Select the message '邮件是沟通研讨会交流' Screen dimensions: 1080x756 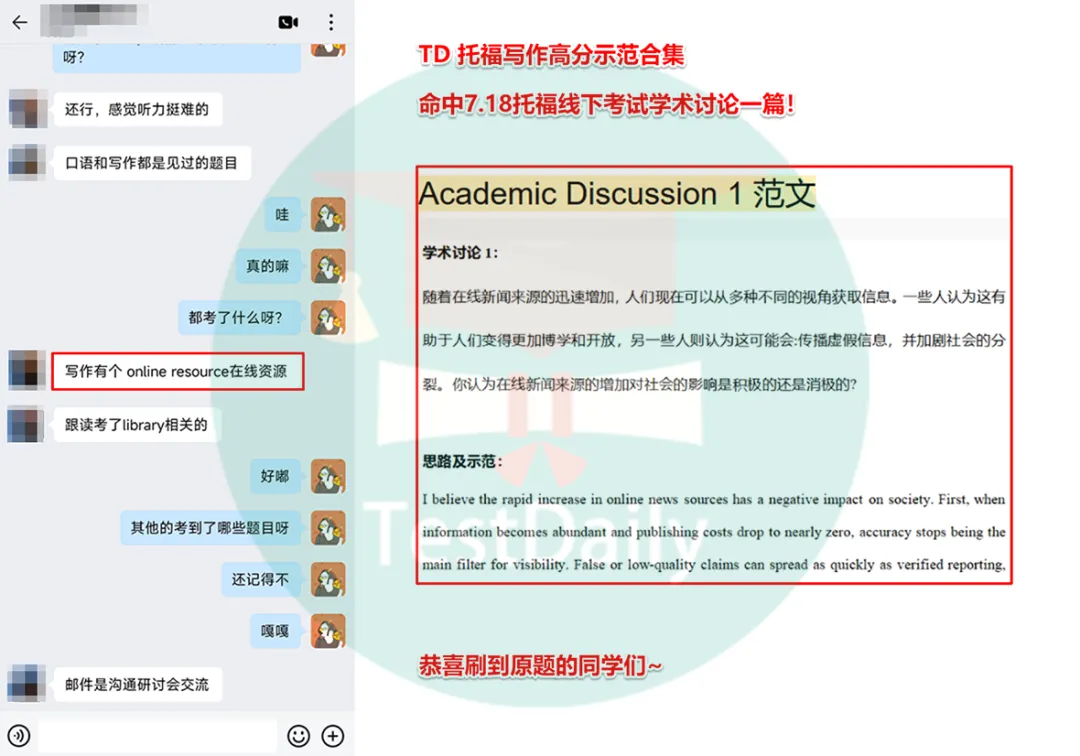click(137, 684)
